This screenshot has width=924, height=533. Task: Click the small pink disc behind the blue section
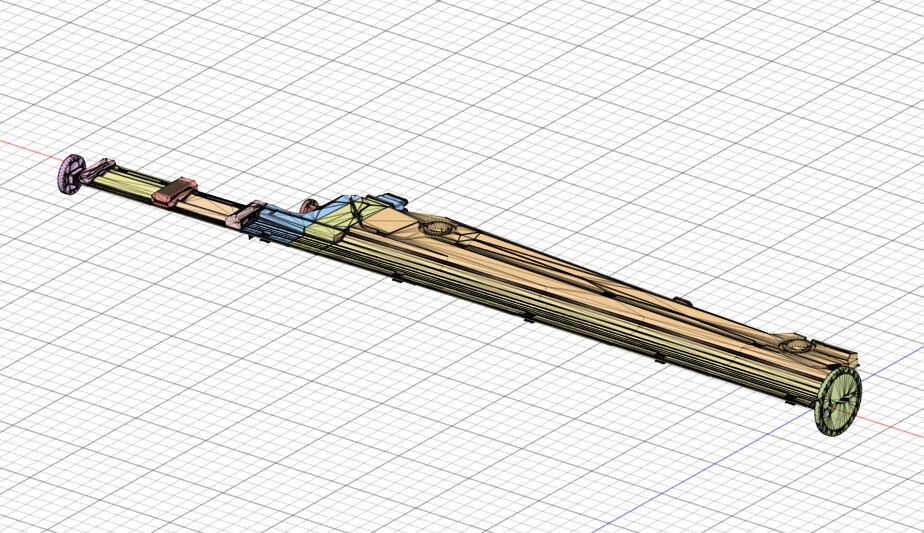point(308,205)
